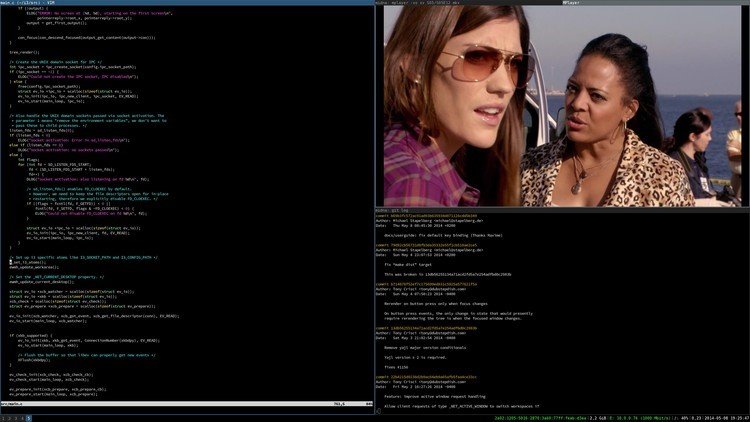750x422 pixels.
Task: Focus the git log terminal title bar
Action: pyautogui.click(x=562, y=210)
